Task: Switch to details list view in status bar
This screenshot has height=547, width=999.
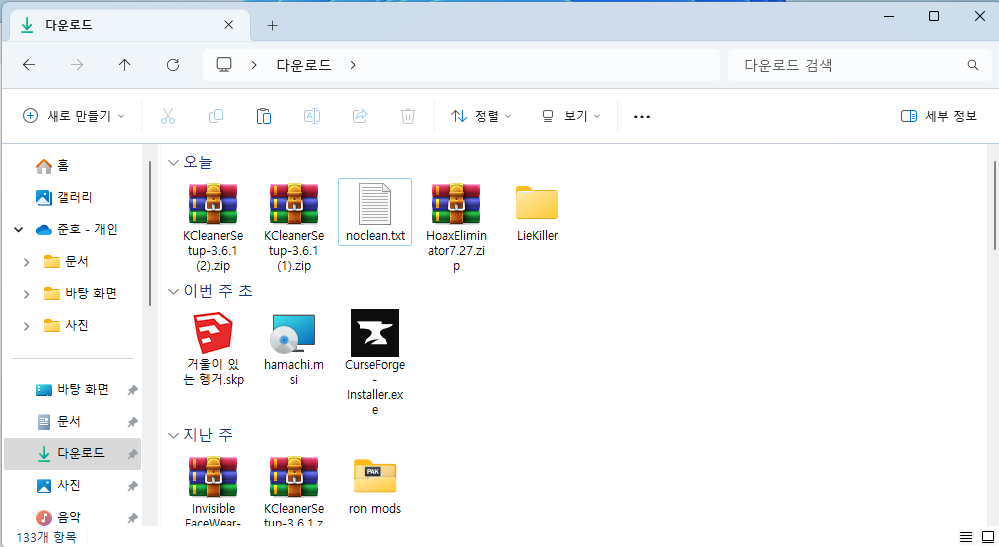Action: point(965,537)
